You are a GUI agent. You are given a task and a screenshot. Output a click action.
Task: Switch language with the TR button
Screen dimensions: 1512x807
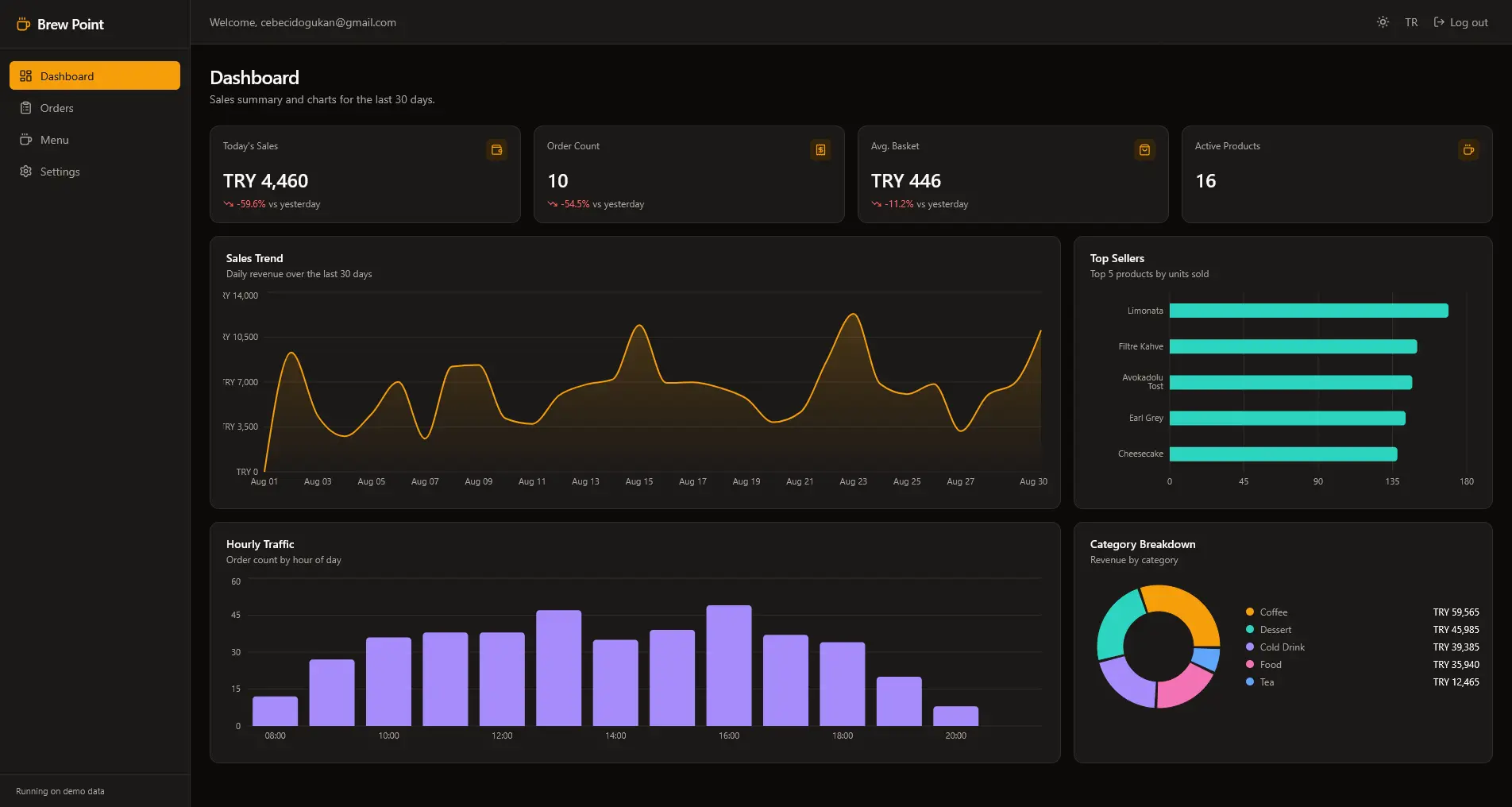point(1411,22)
